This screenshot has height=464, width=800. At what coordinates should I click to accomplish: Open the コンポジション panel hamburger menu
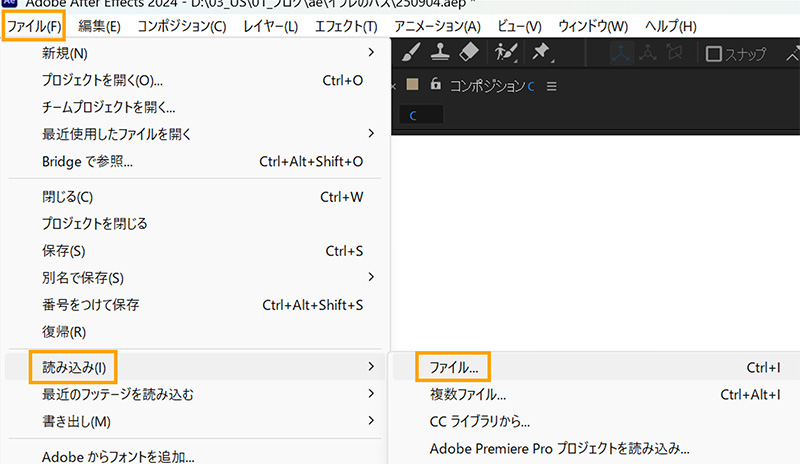(x=551, y=87)
